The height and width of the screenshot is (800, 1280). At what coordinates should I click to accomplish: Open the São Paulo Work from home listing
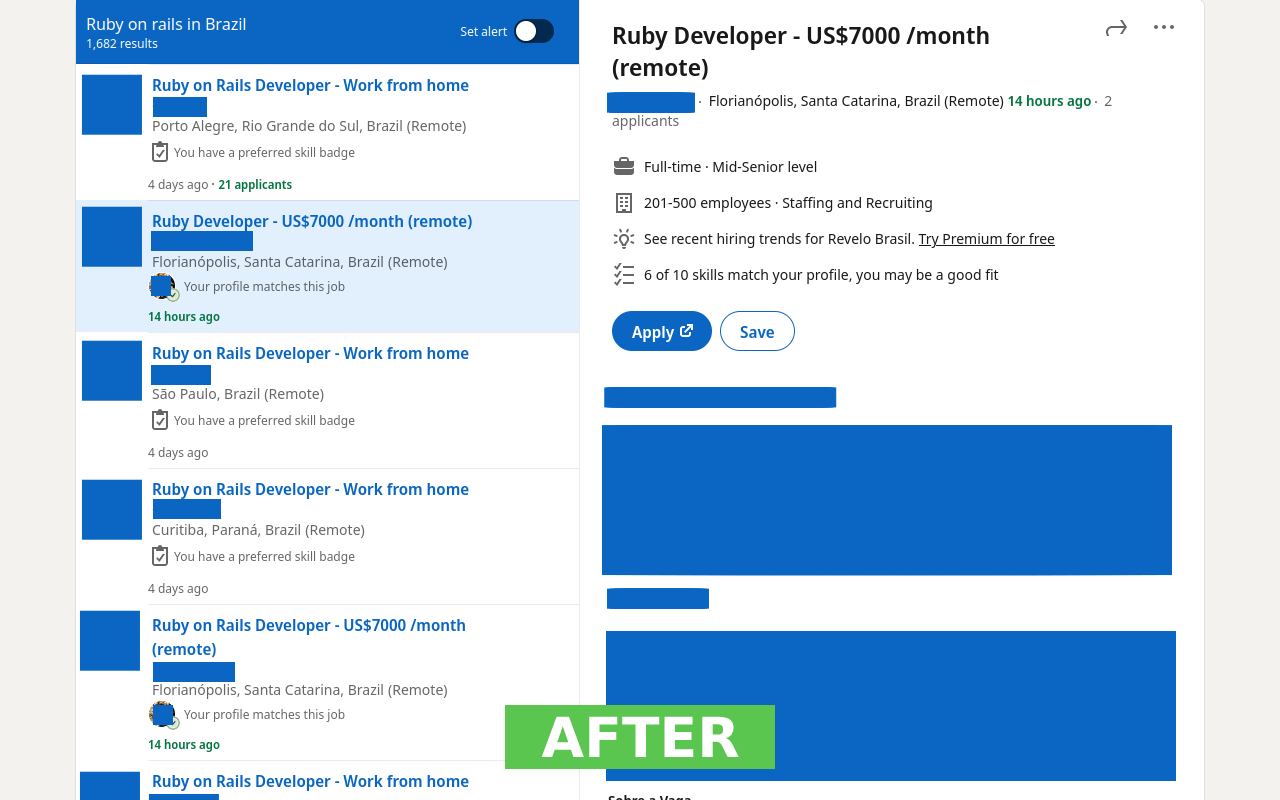point(310,353)
